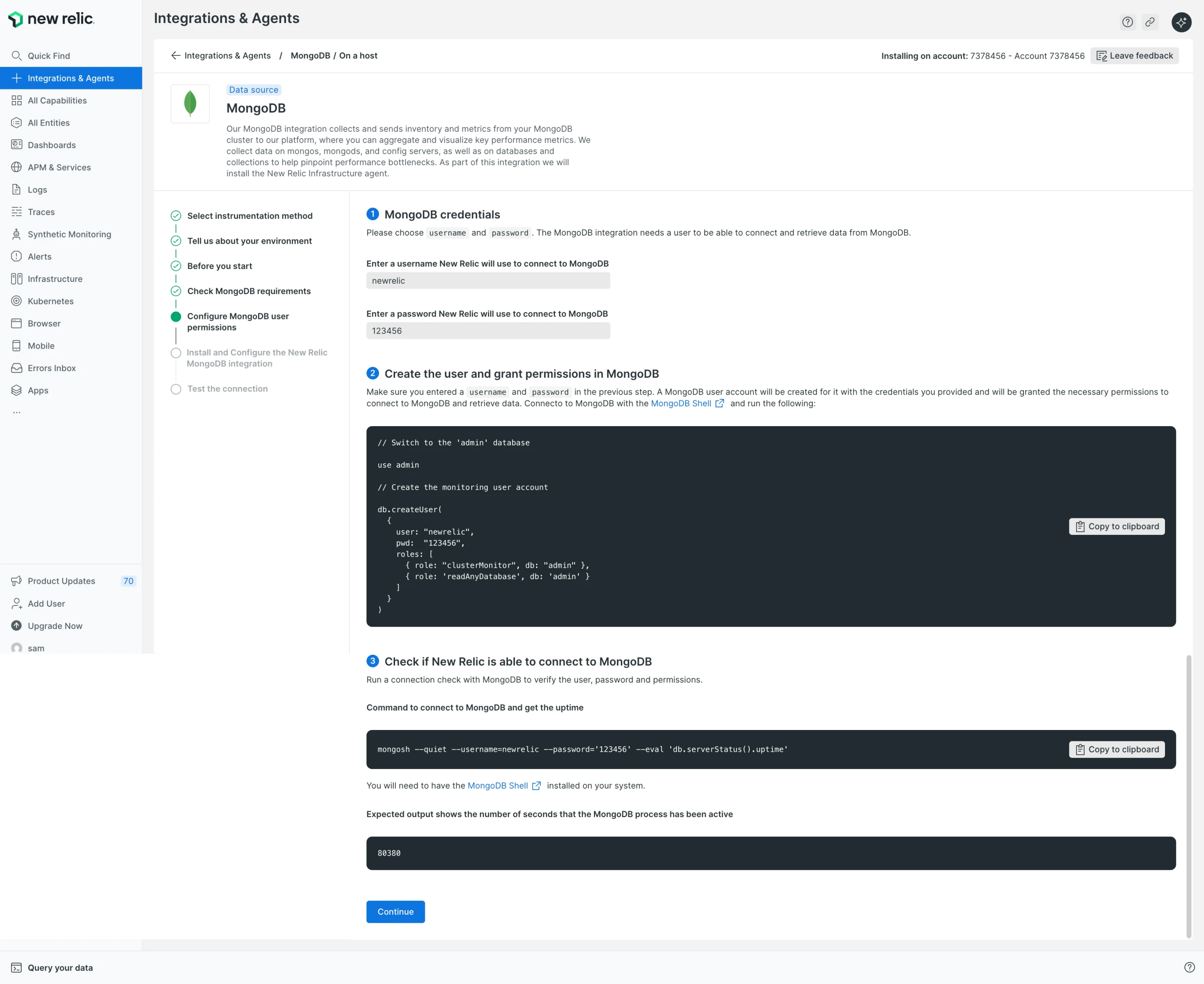Click the MongoDB / On a host breadcrumb

coord(334,56)
